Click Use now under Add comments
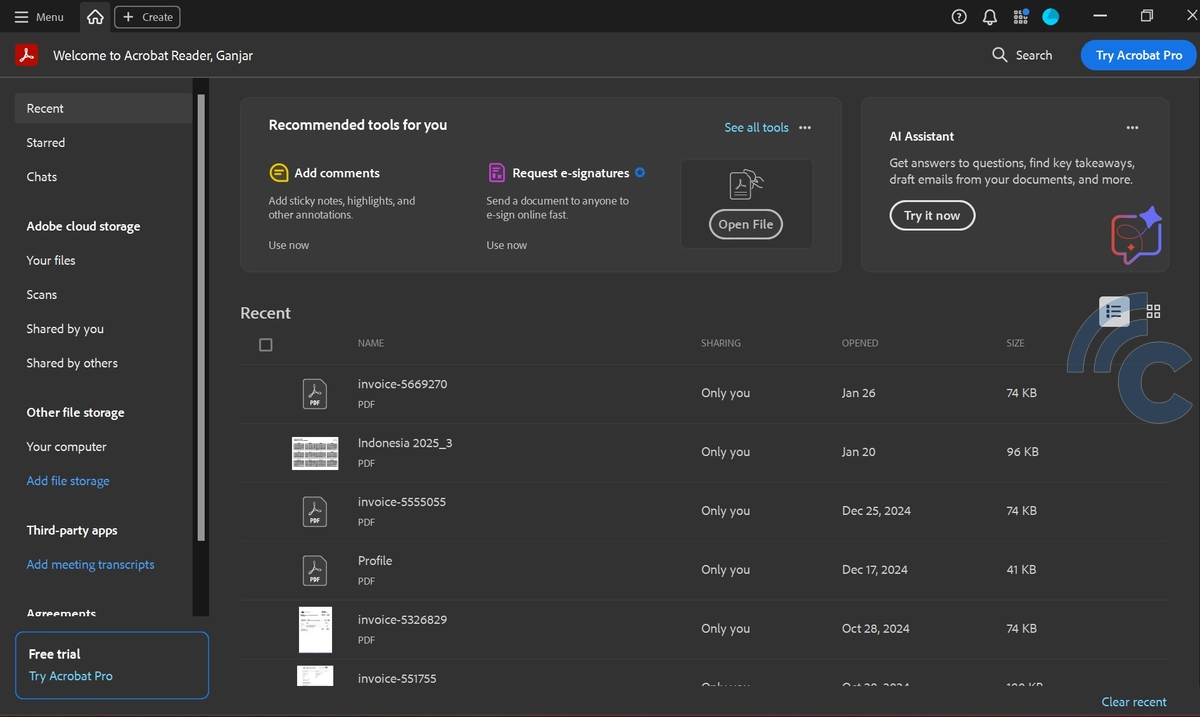Screen dimensions: 1200x717 289,245
